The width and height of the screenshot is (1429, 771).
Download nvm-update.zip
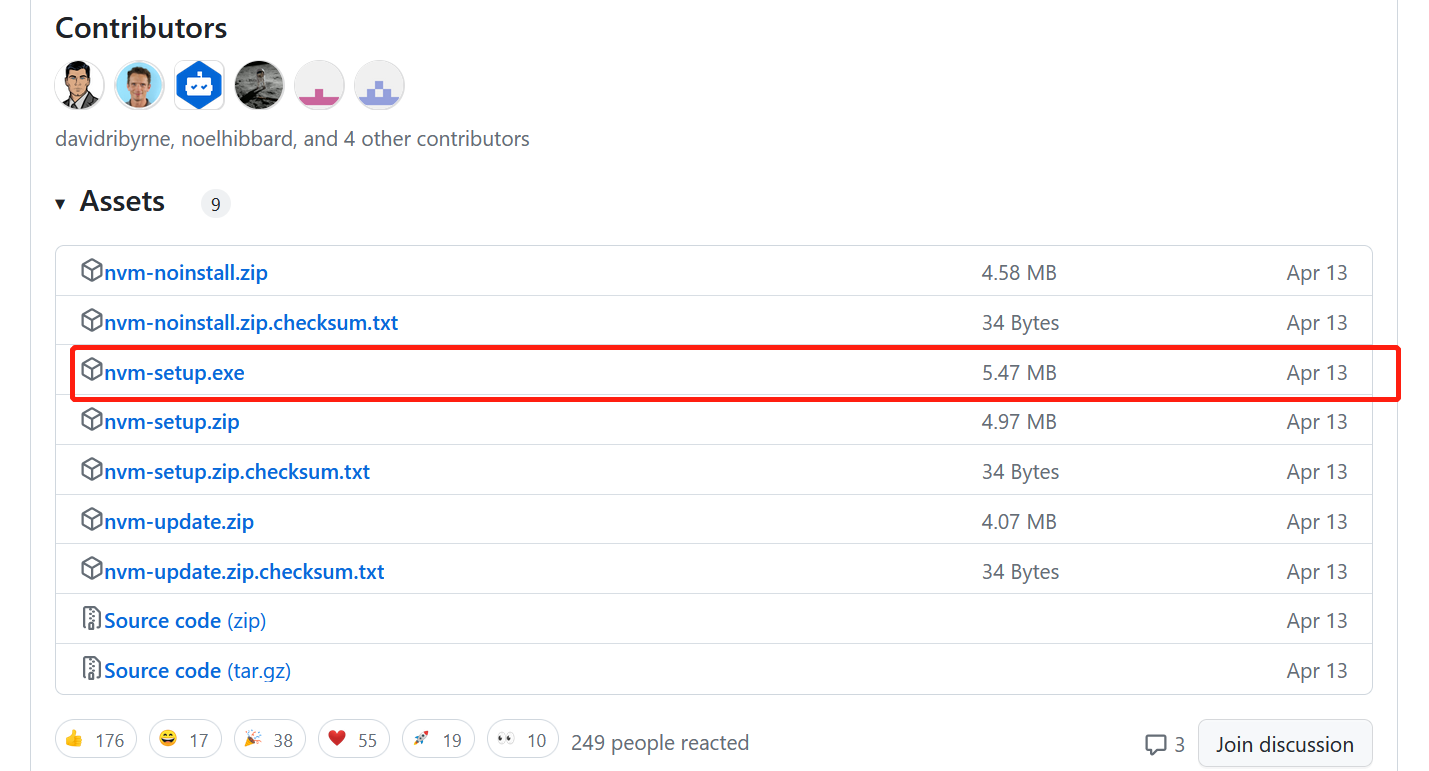(179, 522)
